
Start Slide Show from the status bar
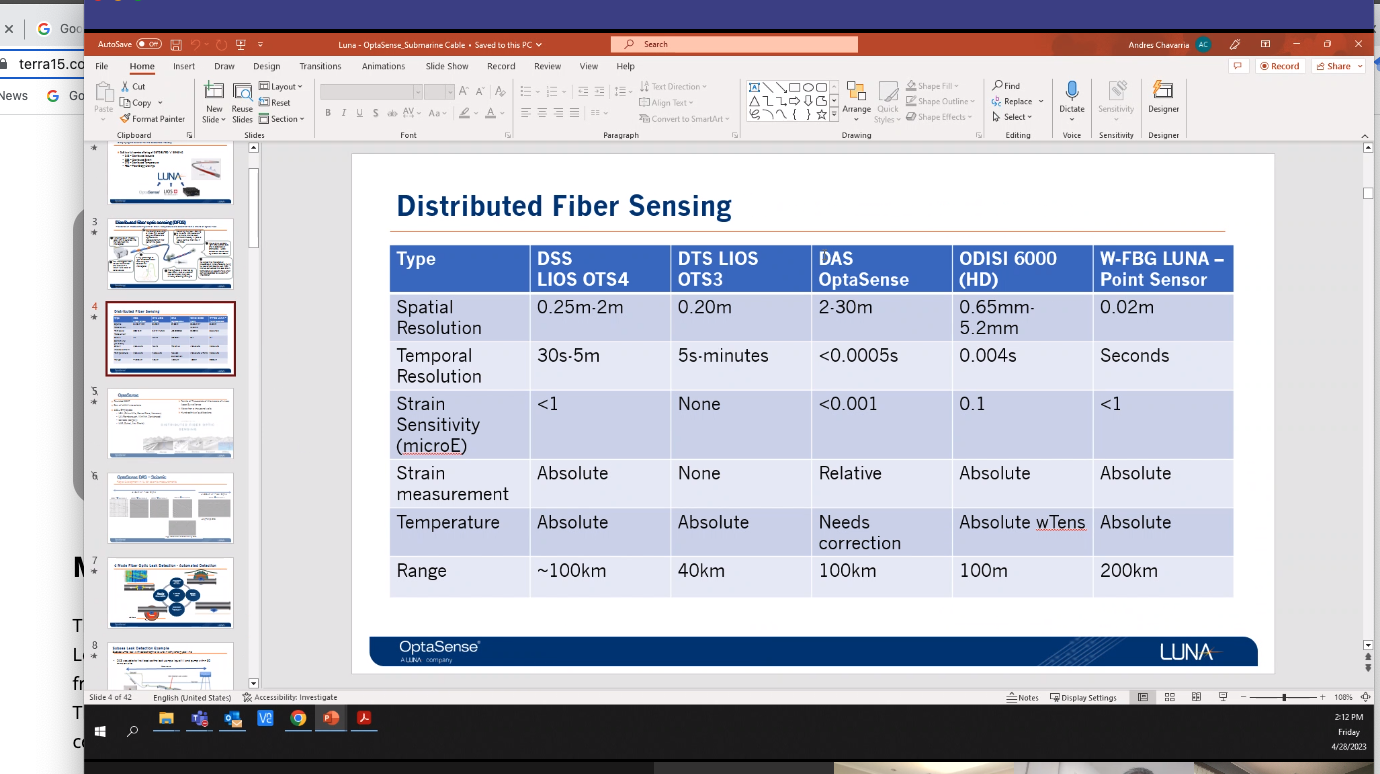click(x=1224, y=697)
